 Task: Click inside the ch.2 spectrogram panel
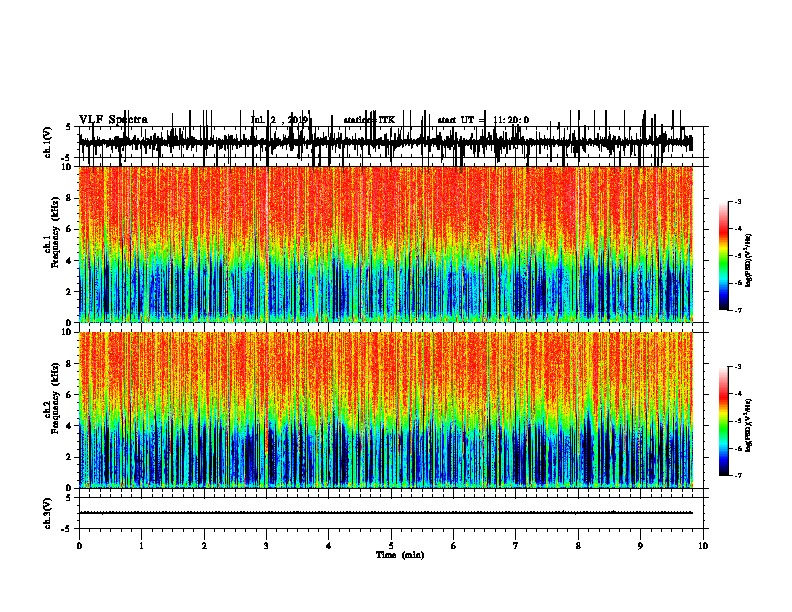click(385, 410)
